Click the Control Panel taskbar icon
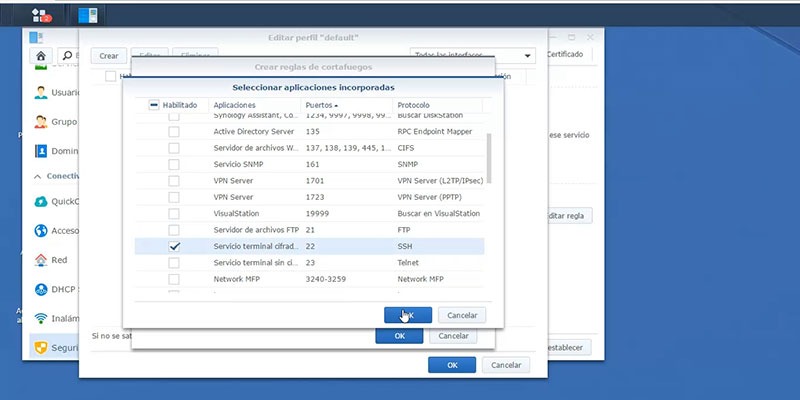 88,15
